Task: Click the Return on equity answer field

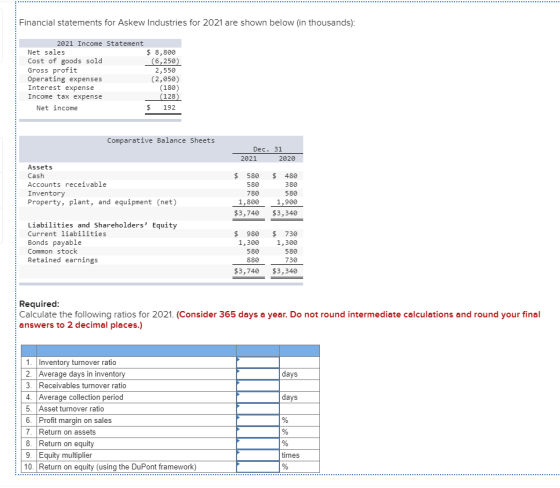Action: click(258, 443)
